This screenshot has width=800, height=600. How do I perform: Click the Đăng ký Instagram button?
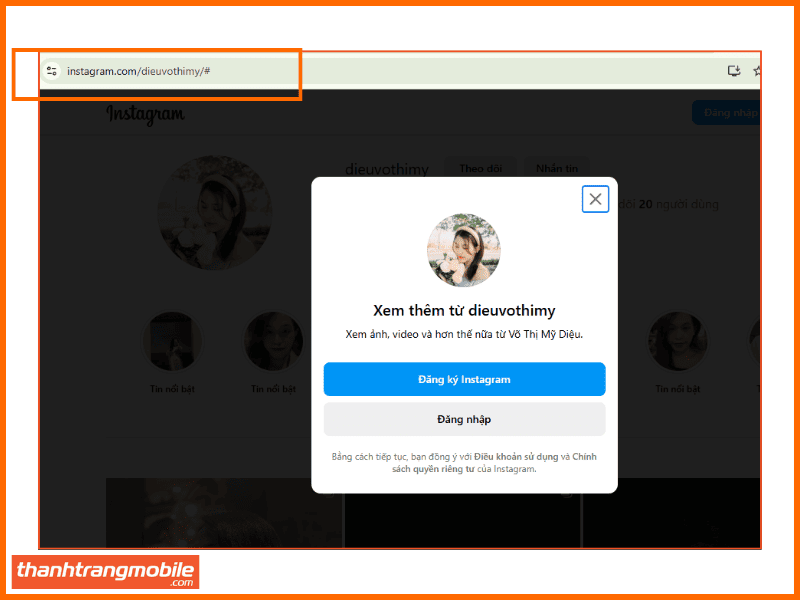[464, 379]
